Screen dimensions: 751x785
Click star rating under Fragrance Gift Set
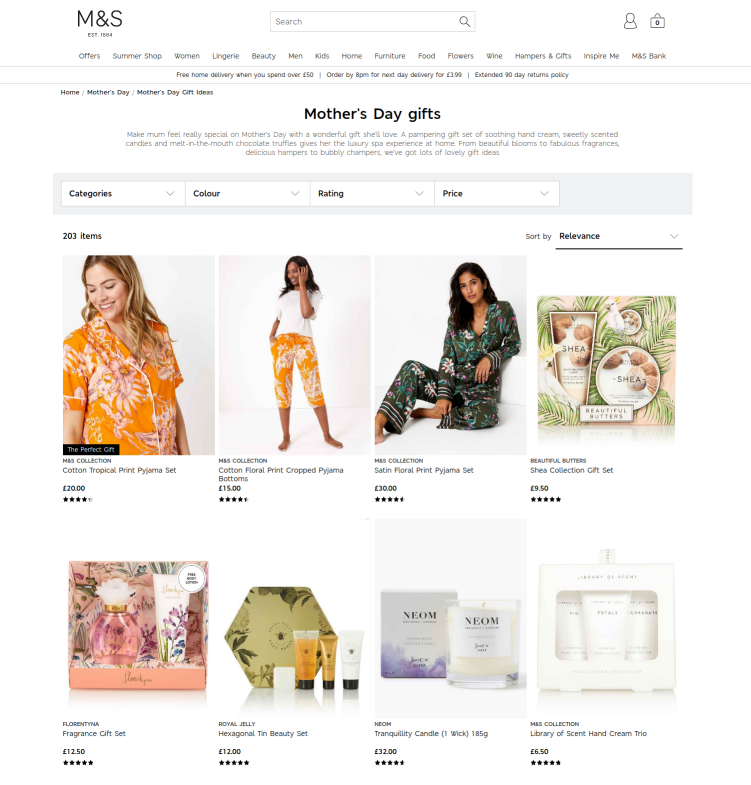point(78,762)
